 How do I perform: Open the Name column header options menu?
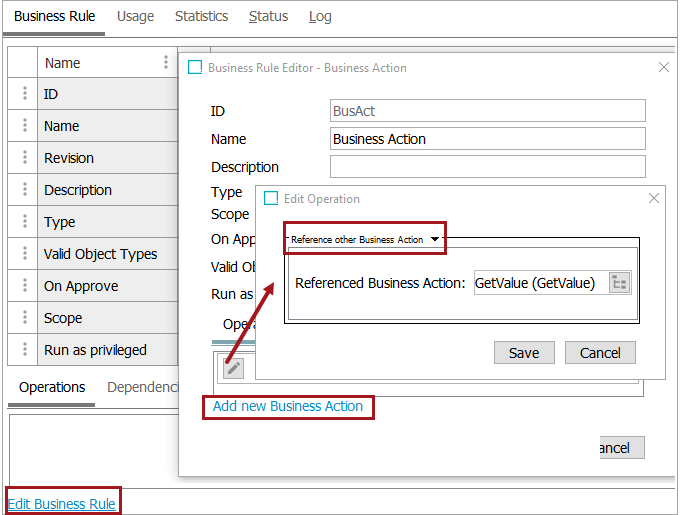pyautogui.click(x=166, y=62)
